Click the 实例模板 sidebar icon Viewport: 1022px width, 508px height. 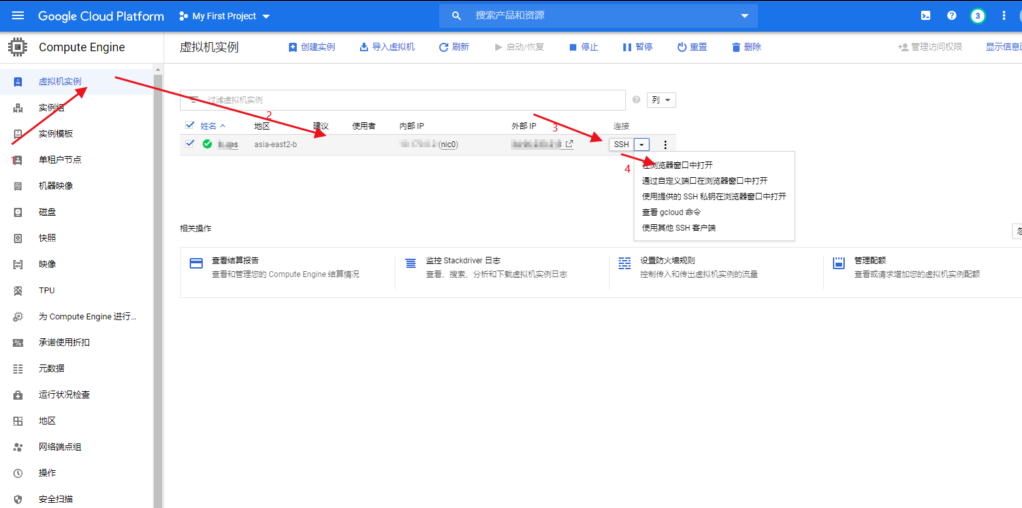pyautogui.click(x=18, y=134)
